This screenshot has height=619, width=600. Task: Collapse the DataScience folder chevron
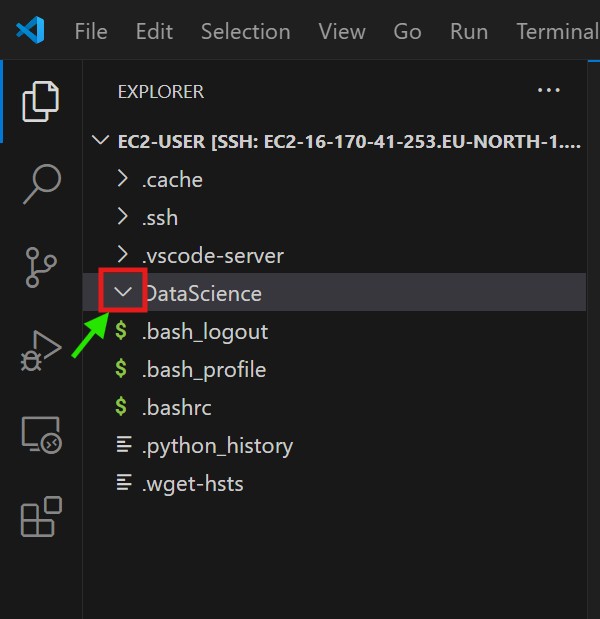coord(123,293)
